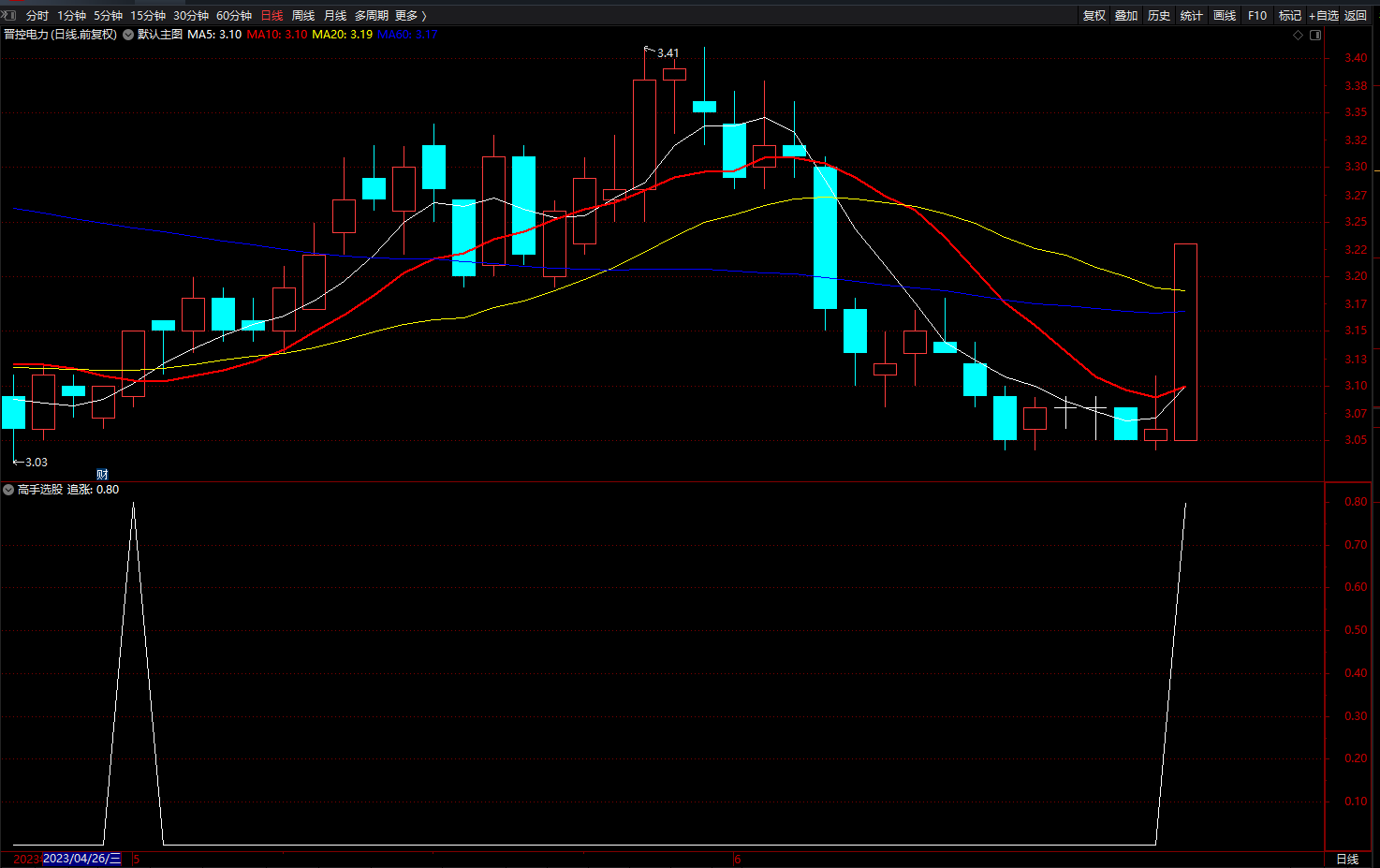
Task: Click the 晋控电力 (日线,前复权) stock title
Action: coord(60,35)
